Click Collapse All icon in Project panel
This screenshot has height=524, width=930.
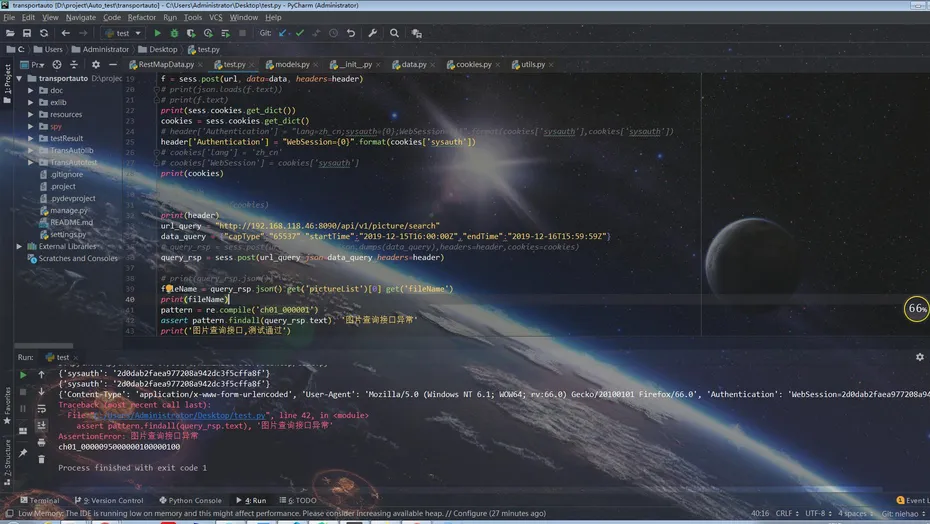[x=74, y=64]
